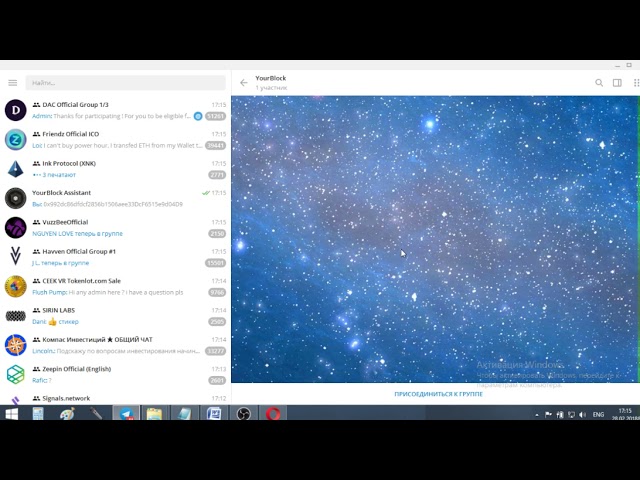
Task: Switch to Telegram in the taskbar
Action: coord(126,413)
